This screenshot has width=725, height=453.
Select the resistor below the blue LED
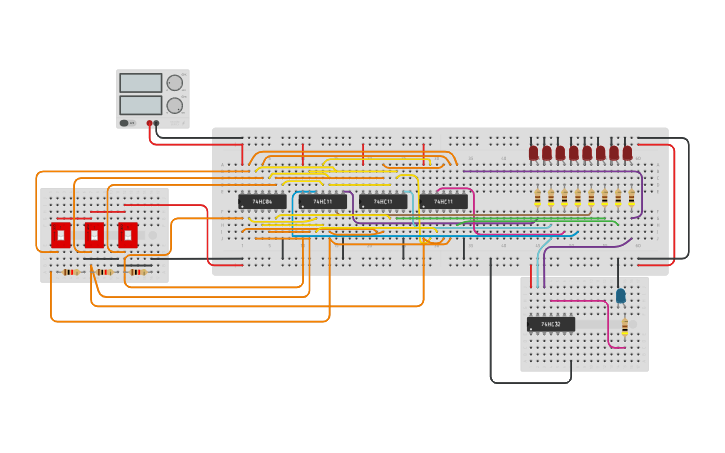[625, 327]
